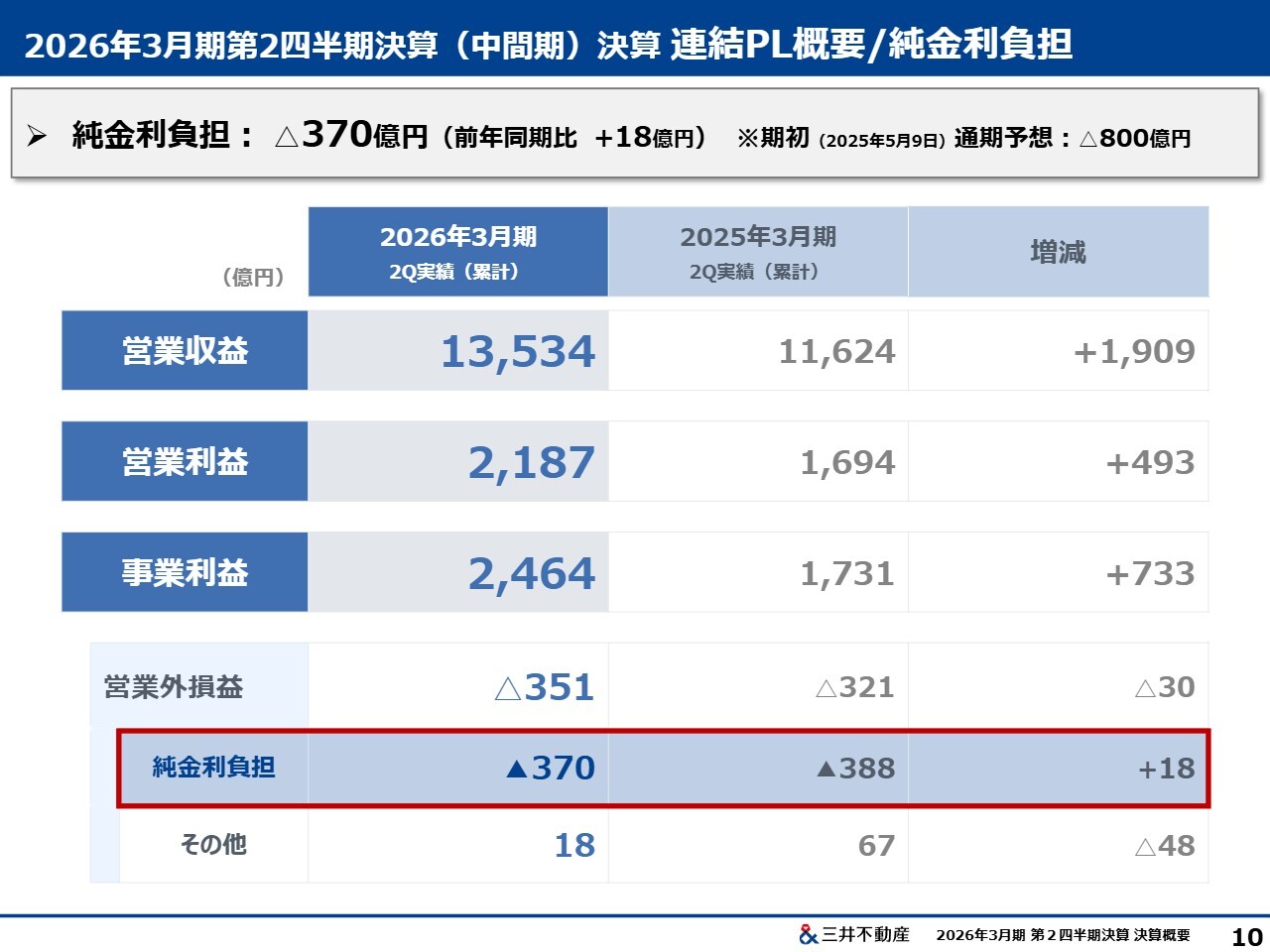Click the 増減 column header
1270x952 pixels.
click(x=1058, y=252)
